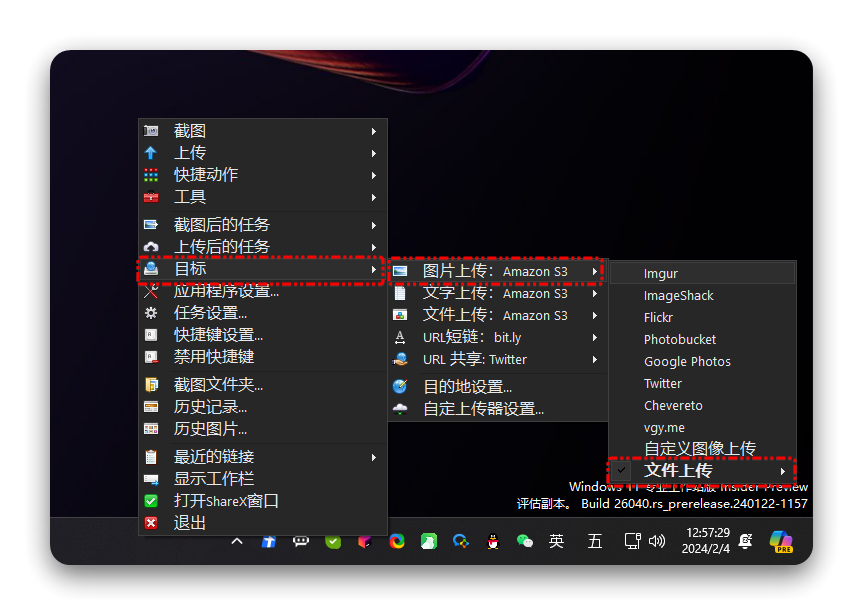Select 自定义图像上传 option
The height and width of the screenshot is (615, 863).
point(702,449)
